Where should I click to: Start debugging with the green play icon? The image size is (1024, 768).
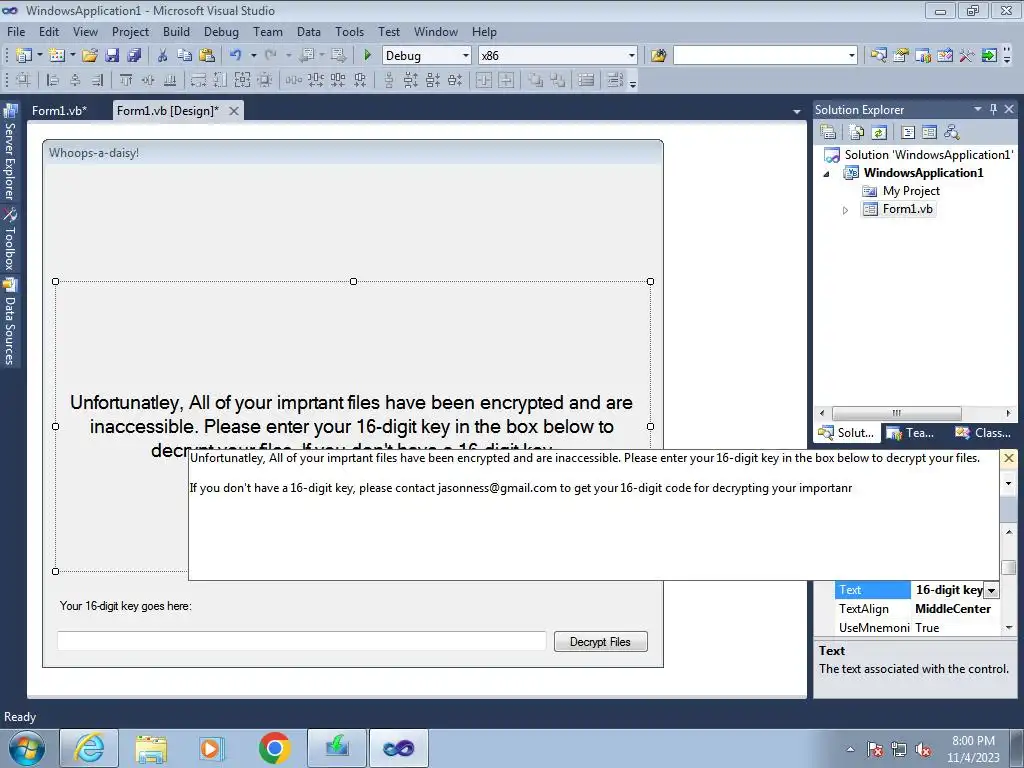[367, 56]
